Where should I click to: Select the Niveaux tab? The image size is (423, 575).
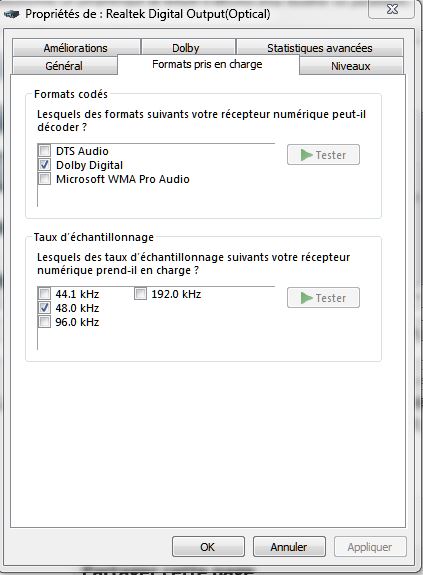click(351, 66)
